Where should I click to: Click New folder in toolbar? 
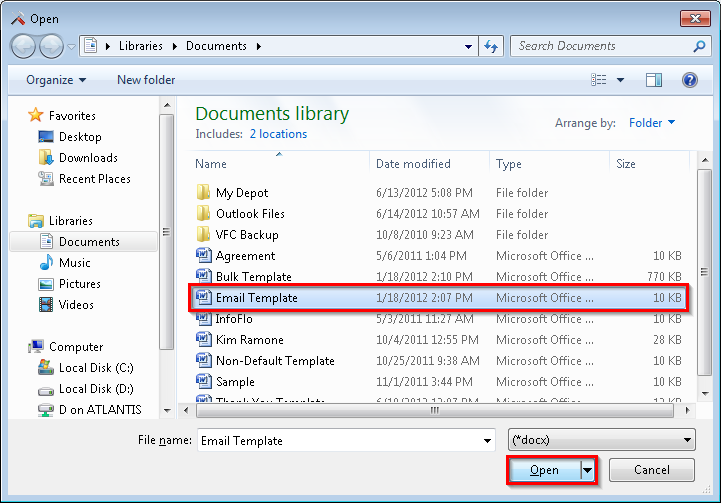(x=146, y=80)
